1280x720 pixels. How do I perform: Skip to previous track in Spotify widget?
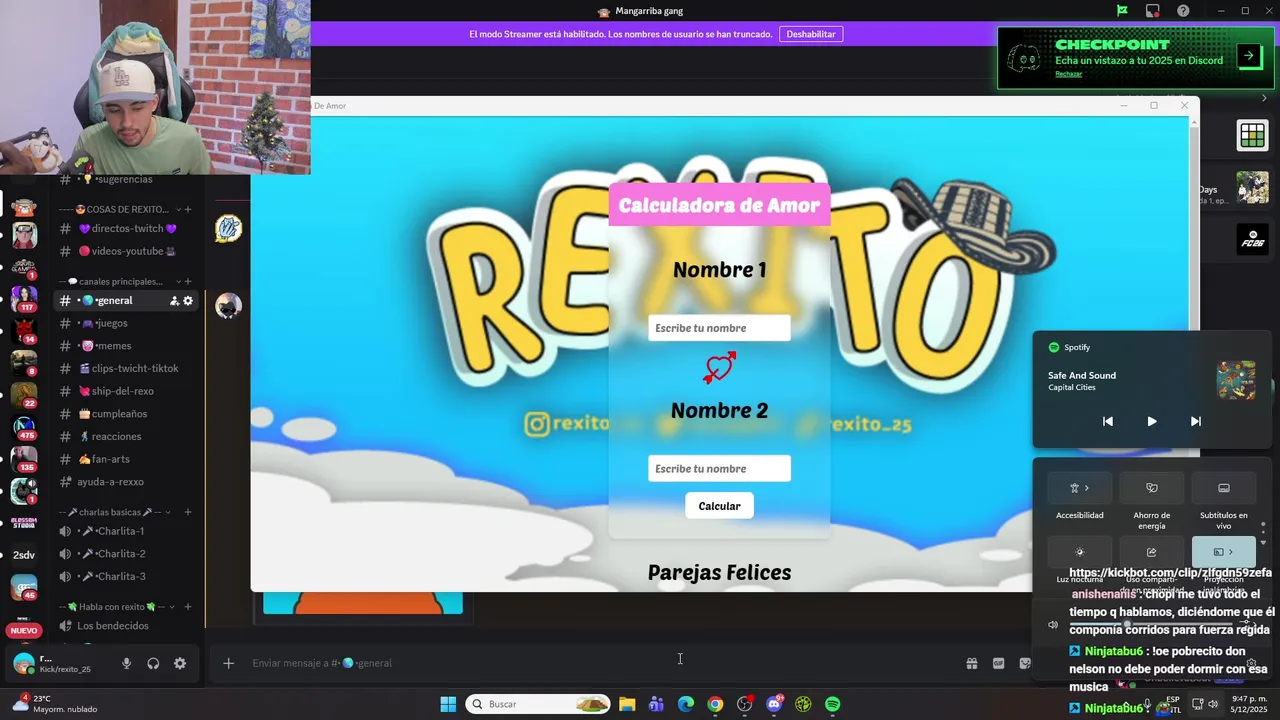click(1107, 421)
